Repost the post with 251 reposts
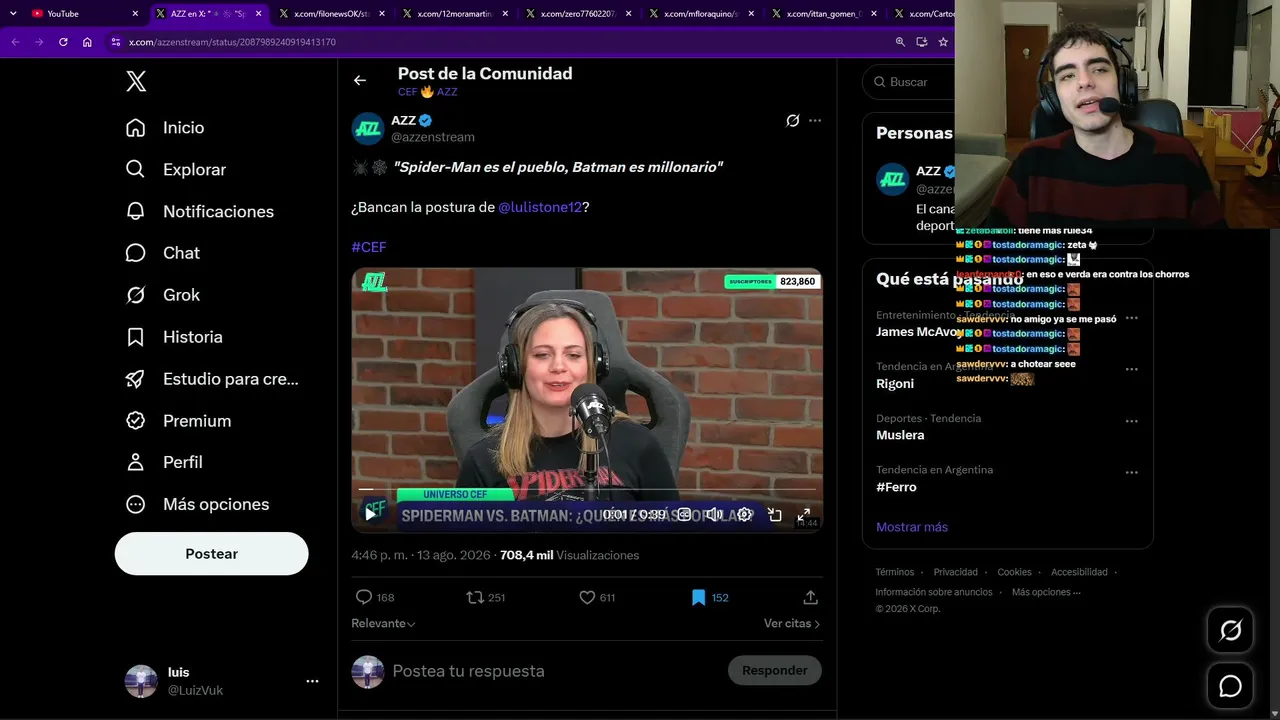The height and width of the screenshot is (720, 1280). (x=486, y=597)
